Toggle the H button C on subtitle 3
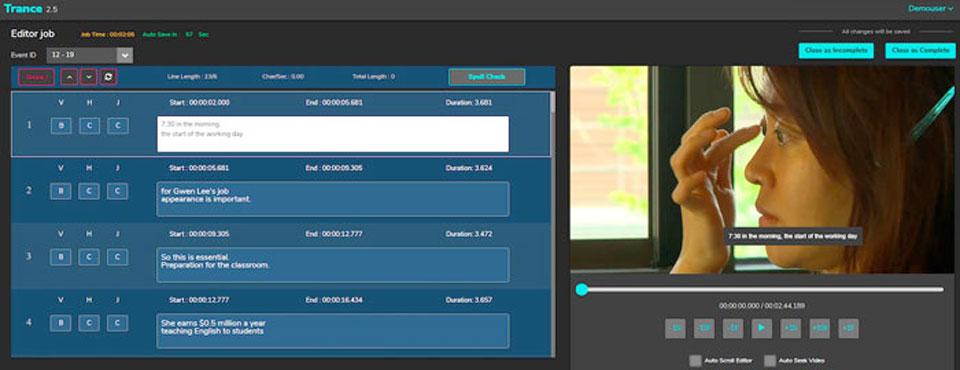 89,257
